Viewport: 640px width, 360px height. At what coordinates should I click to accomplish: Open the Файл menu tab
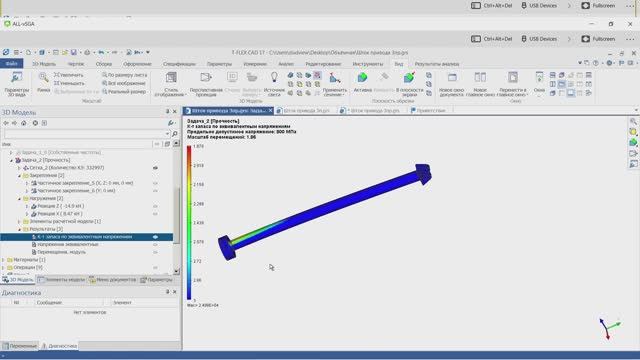point(11,64)
